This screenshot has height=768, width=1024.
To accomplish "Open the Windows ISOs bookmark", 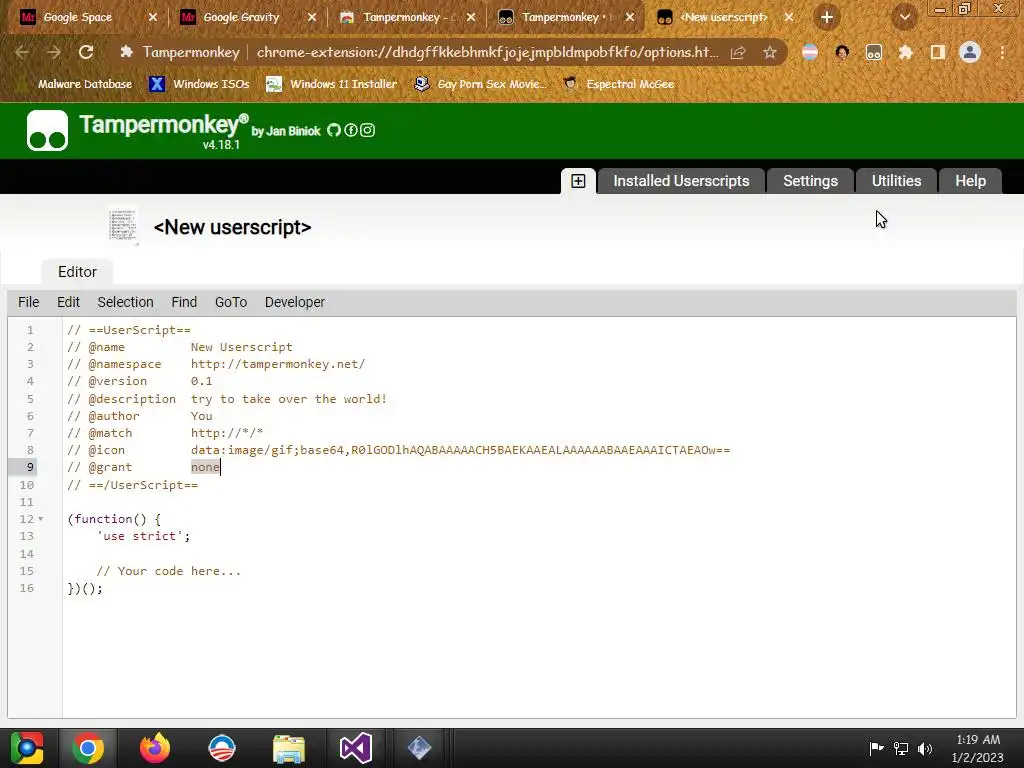I will pos(200,84).
